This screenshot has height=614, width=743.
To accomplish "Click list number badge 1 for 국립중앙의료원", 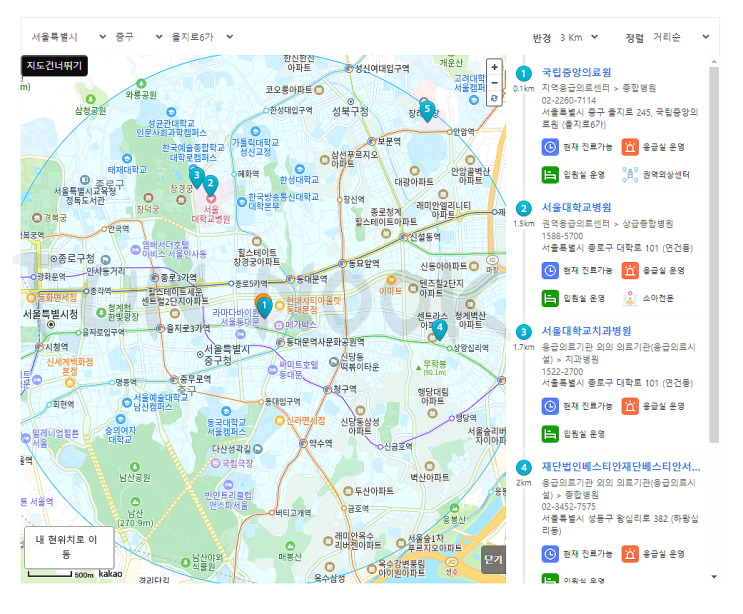I will [523, 73].
